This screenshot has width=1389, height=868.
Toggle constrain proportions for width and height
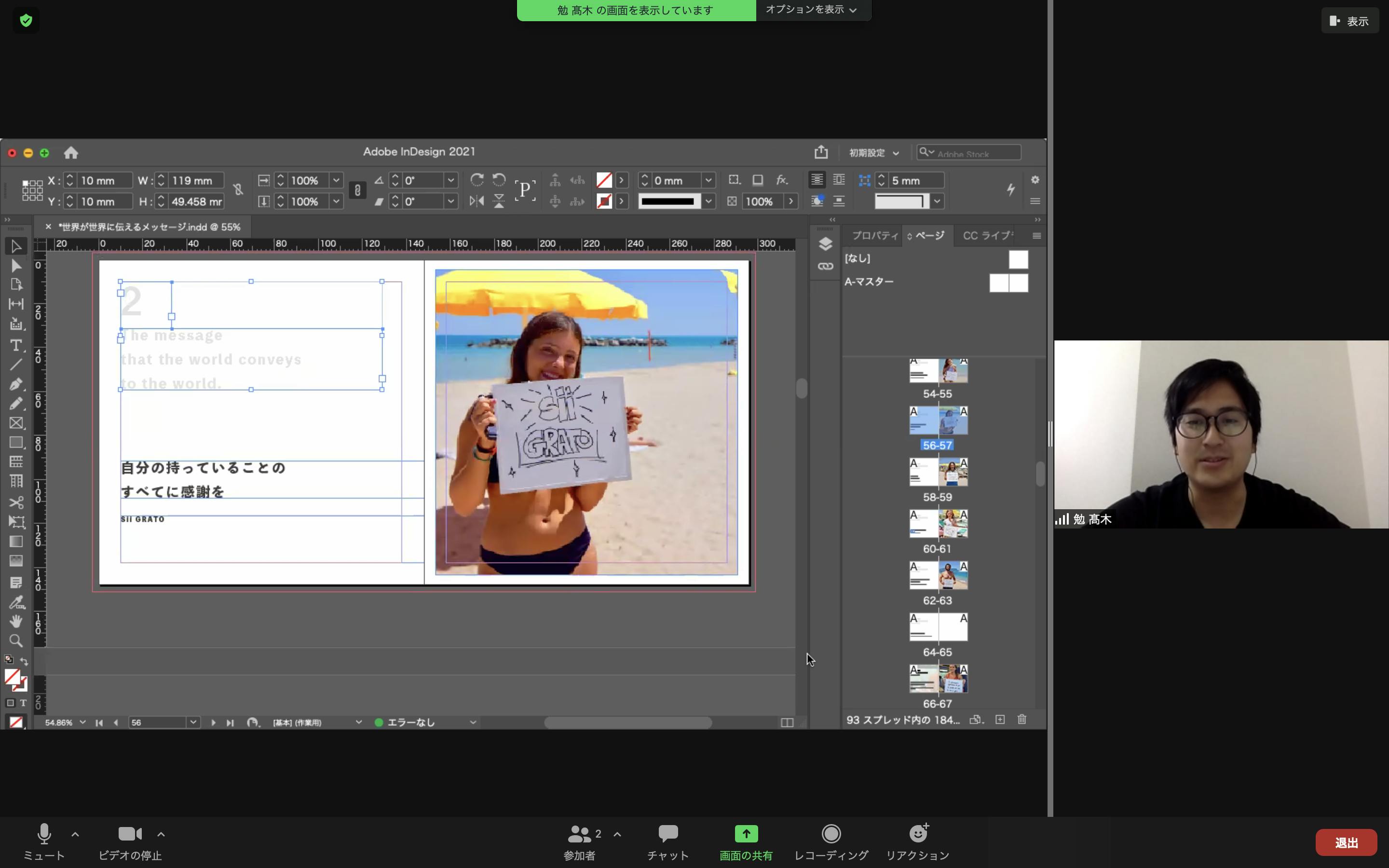click(238, 190)
